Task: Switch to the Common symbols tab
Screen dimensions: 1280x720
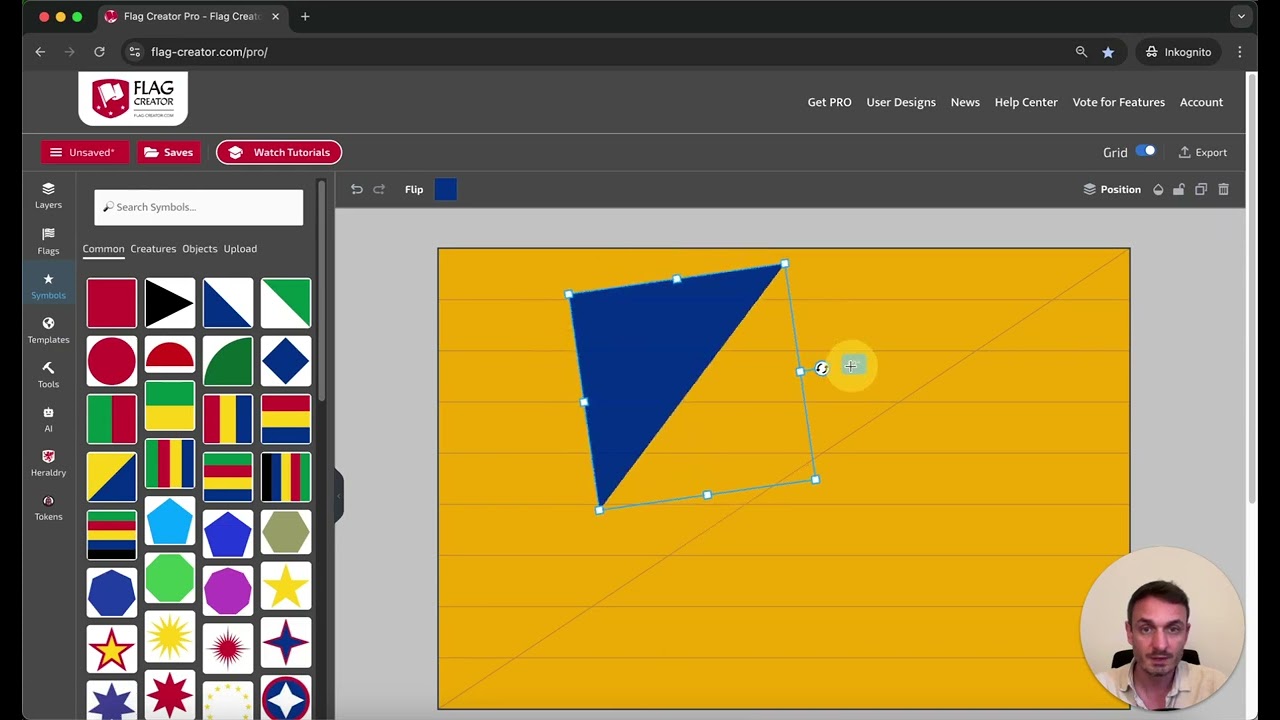Action: (x=104, y=249)
